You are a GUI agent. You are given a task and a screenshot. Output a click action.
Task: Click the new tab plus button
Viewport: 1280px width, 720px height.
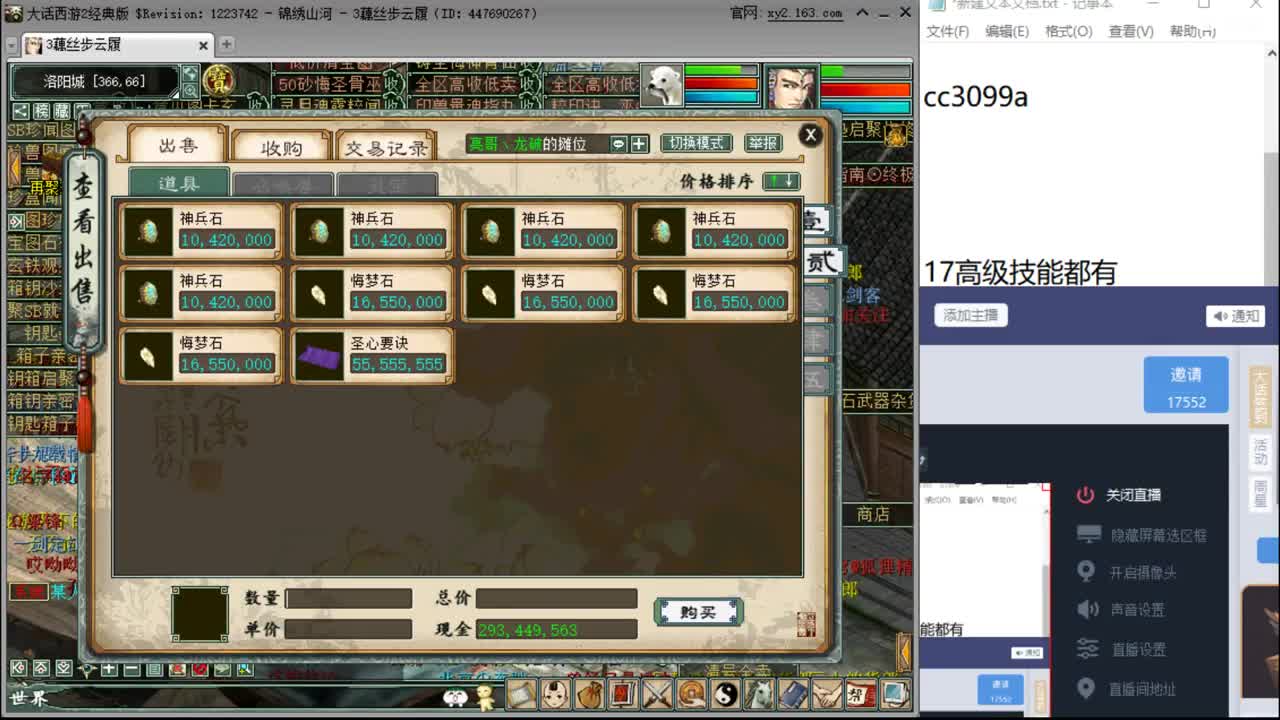tap(226, 44)
